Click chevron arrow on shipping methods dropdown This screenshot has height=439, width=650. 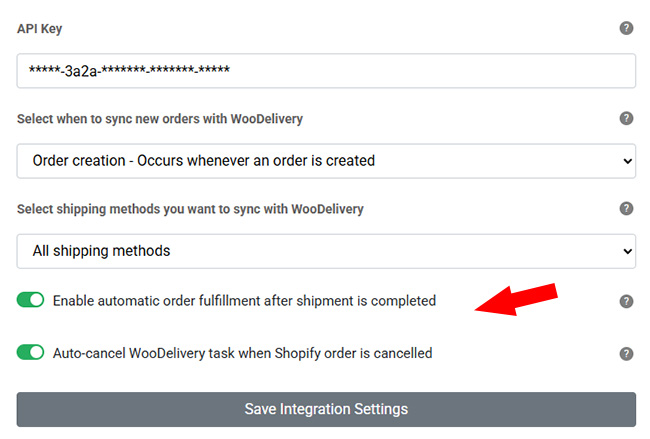pos(627,251)
